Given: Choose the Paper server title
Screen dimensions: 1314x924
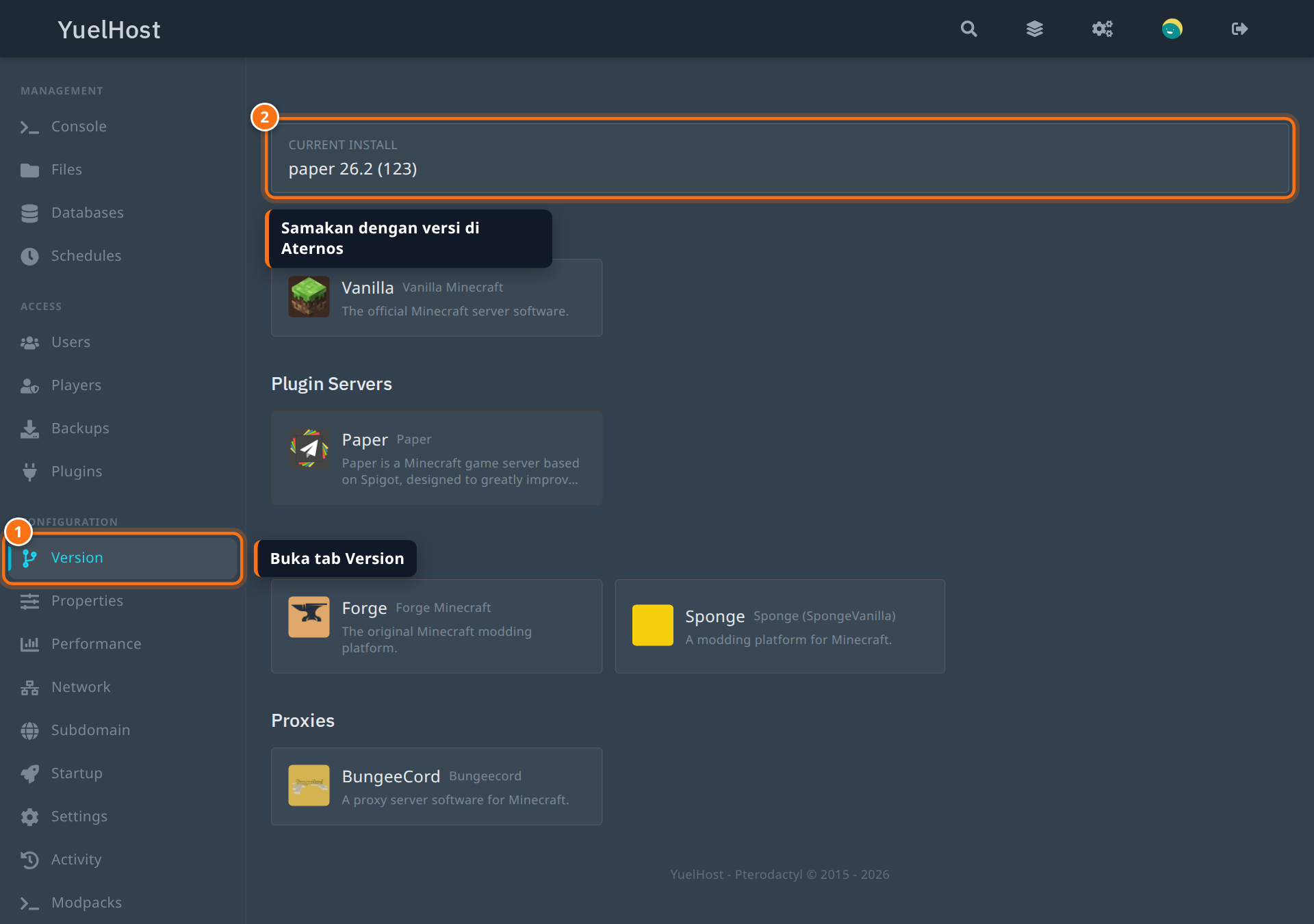Looking at the screenshot, I should tap(365, 440).
